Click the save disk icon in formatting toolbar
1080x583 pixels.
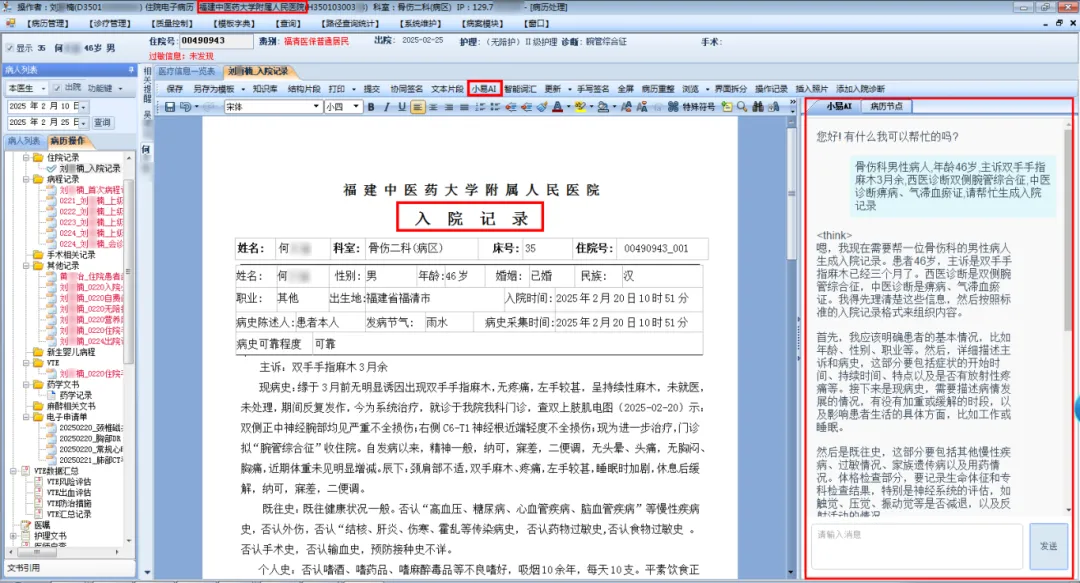(x=169, y=107)
